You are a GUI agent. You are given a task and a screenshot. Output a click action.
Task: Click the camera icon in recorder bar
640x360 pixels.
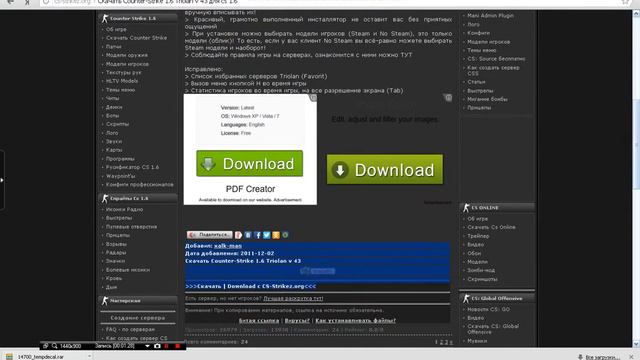157,346
